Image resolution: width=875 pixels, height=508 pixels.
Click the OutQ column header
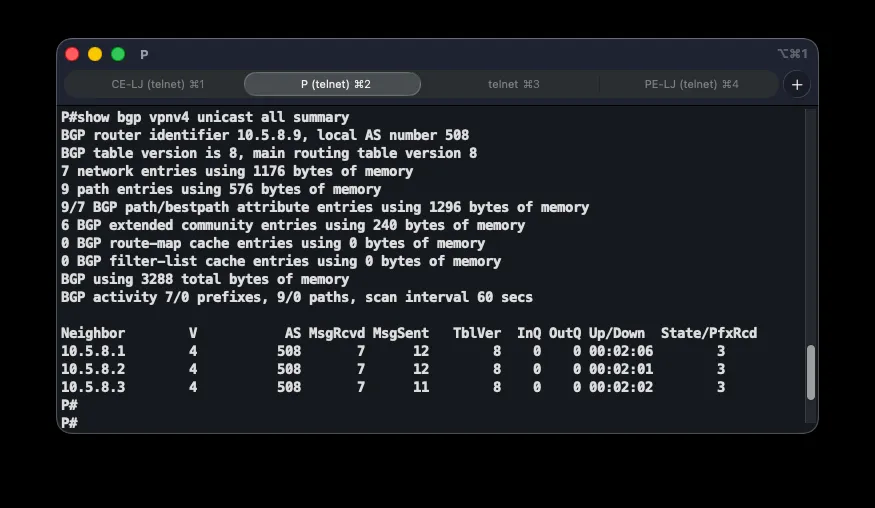(565, 333)
